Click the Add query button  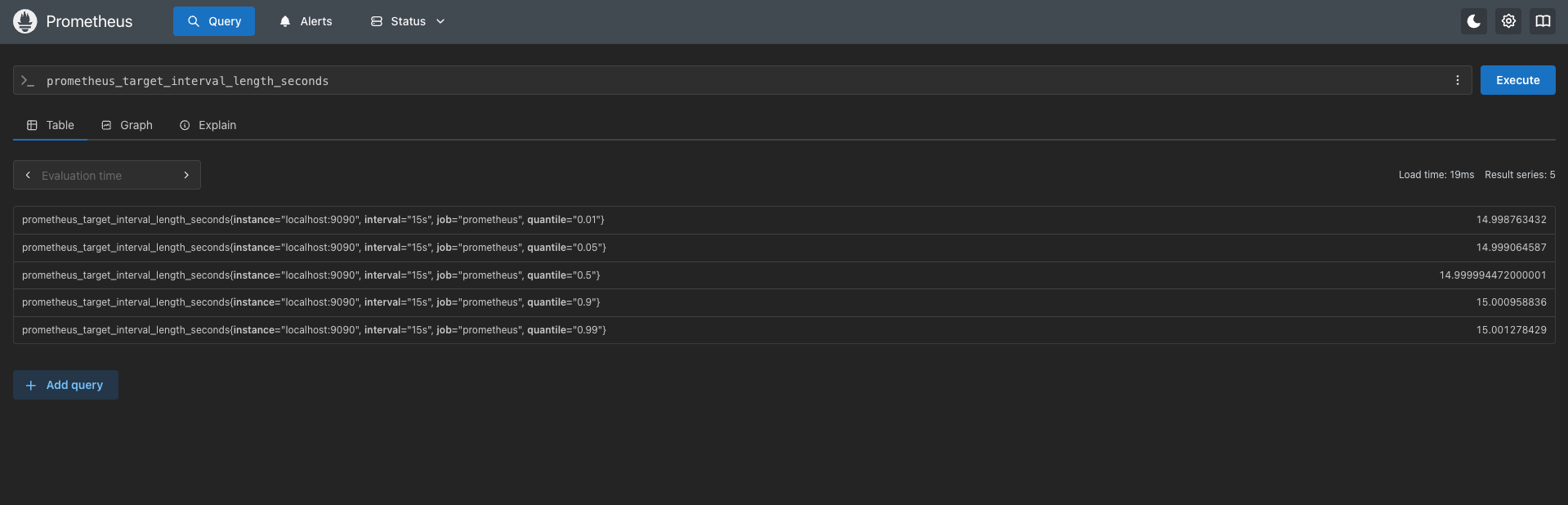(x=65, y=385)
